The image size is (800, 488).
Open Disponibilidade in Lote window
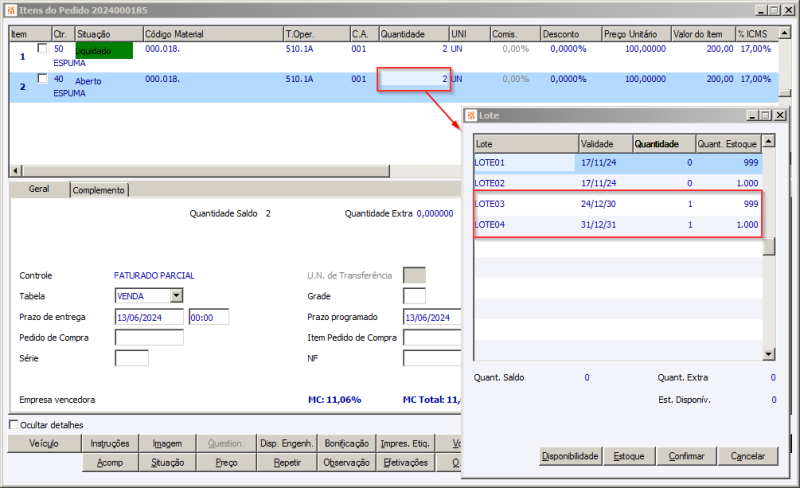[x=570, y=456]
